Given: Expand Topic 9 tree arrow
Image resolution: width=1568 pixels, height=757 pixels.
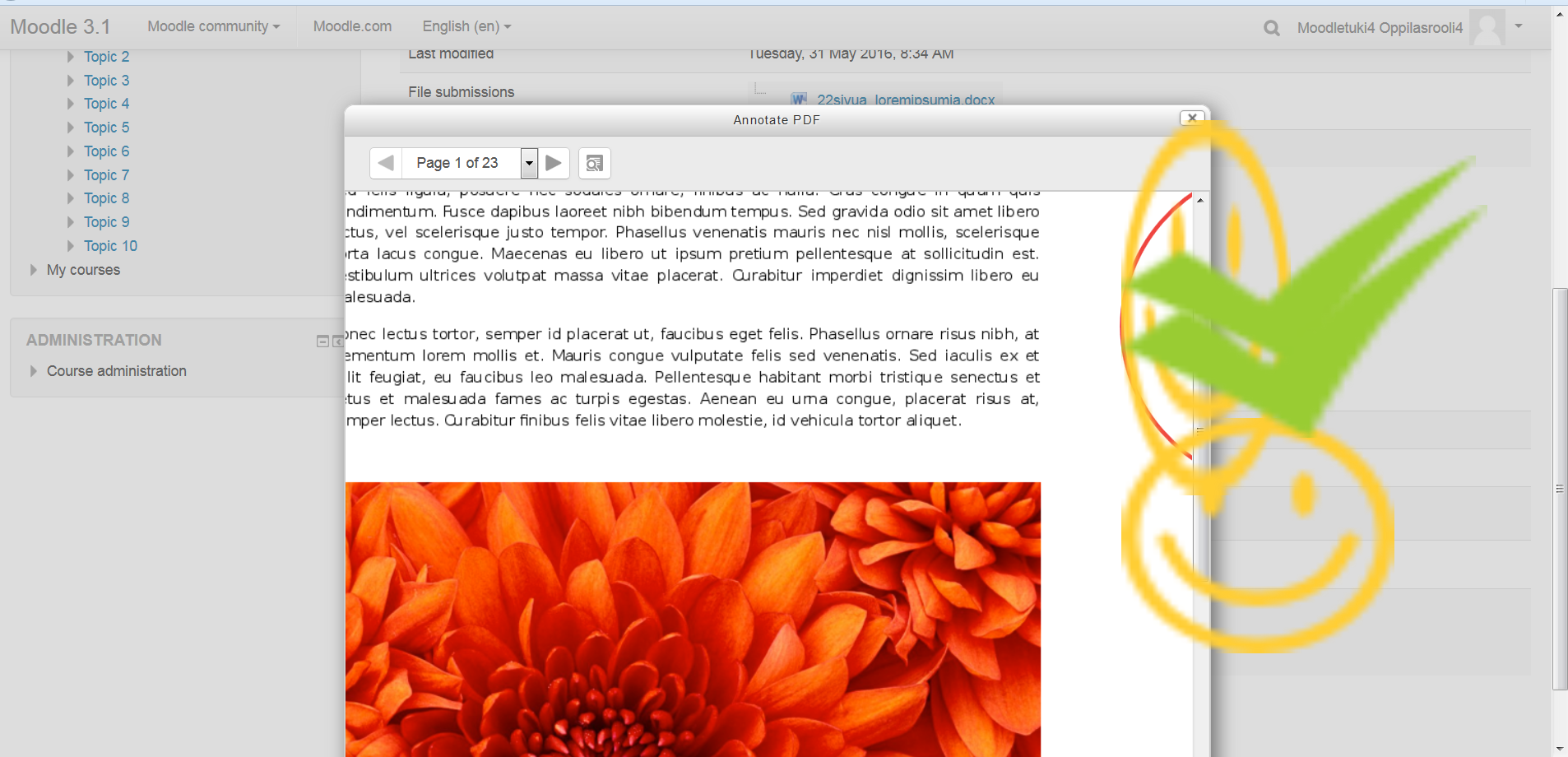Looking at the screenshot, I should coord(70,222).
